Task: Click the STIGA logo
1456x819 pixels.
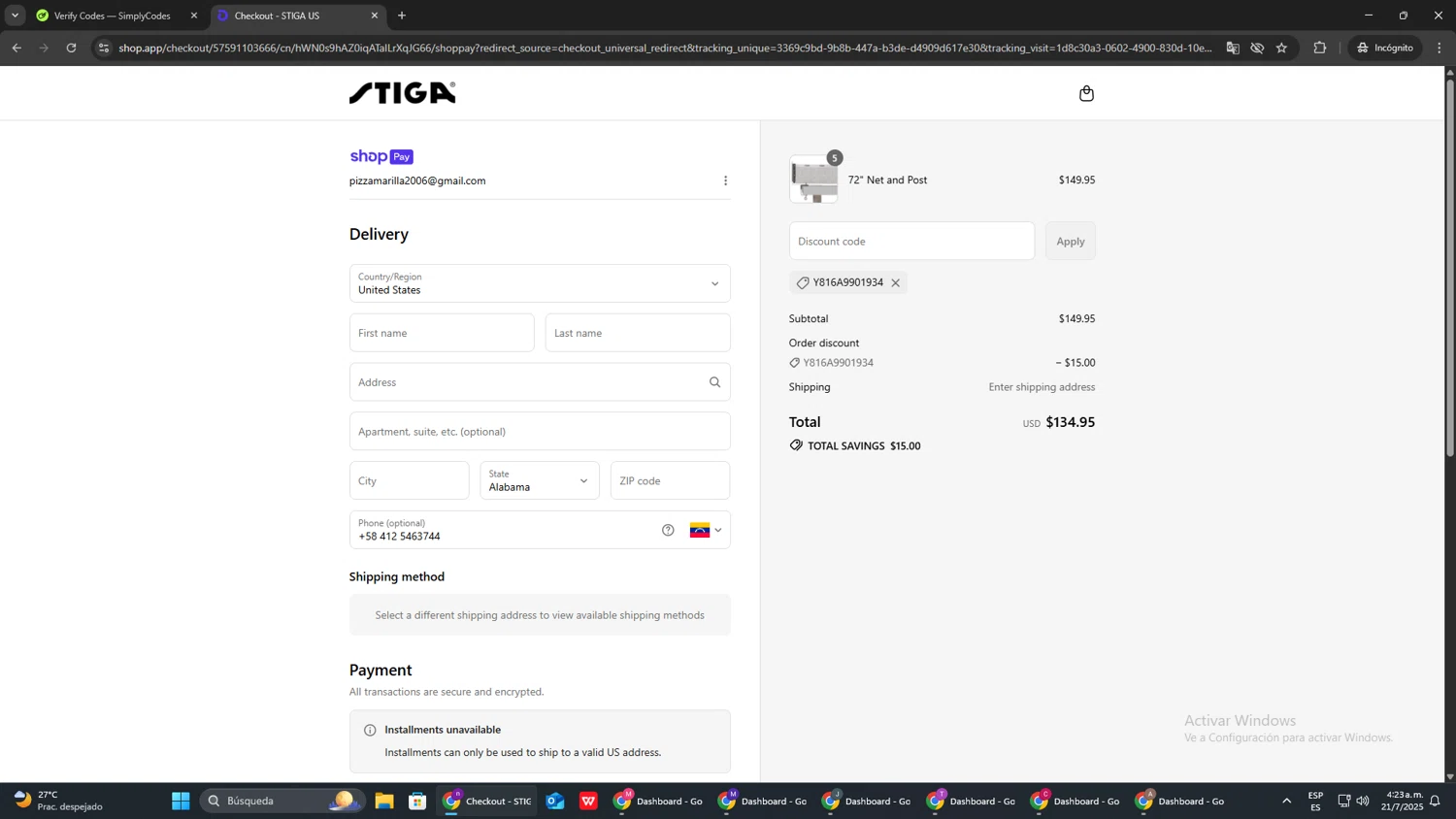Action: [403, 92]
